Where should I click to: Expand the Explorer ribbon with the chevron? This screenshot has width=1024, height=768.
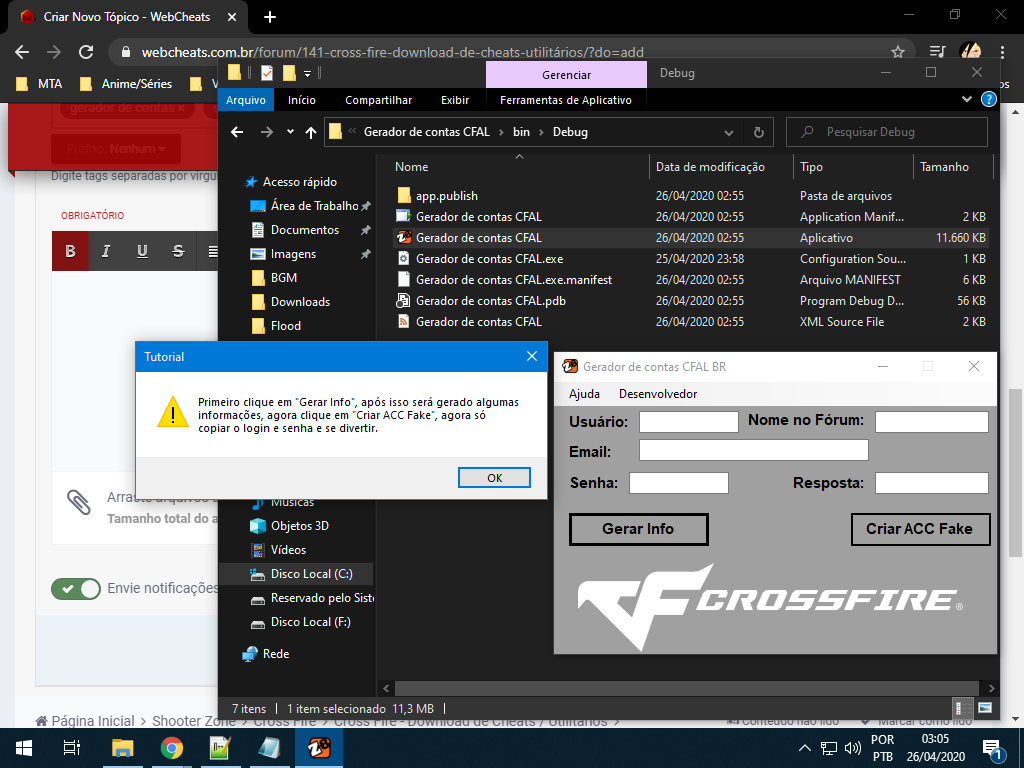point(967,99)
